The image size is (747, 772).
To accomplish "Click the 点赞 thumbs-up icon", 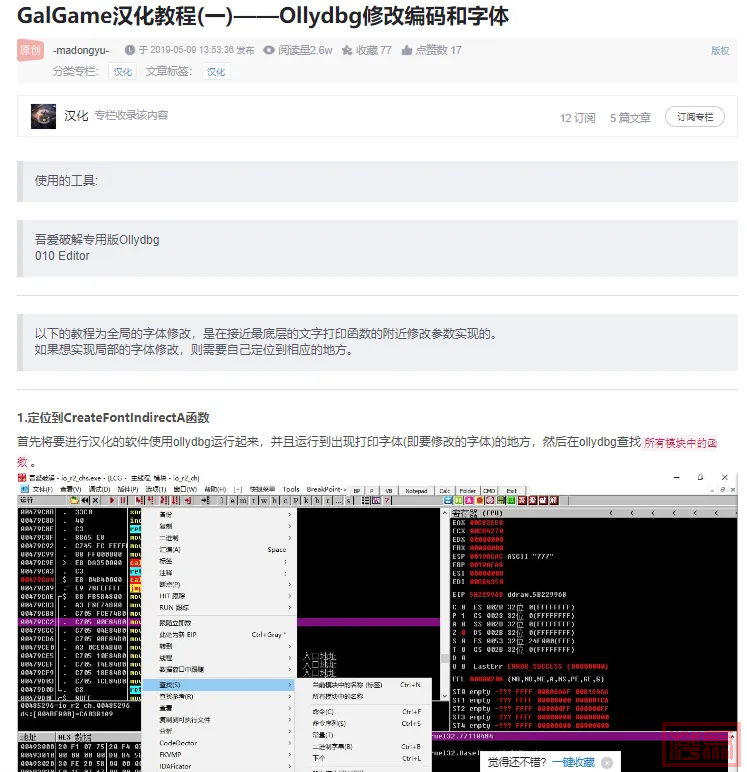I will coord(406,50).
